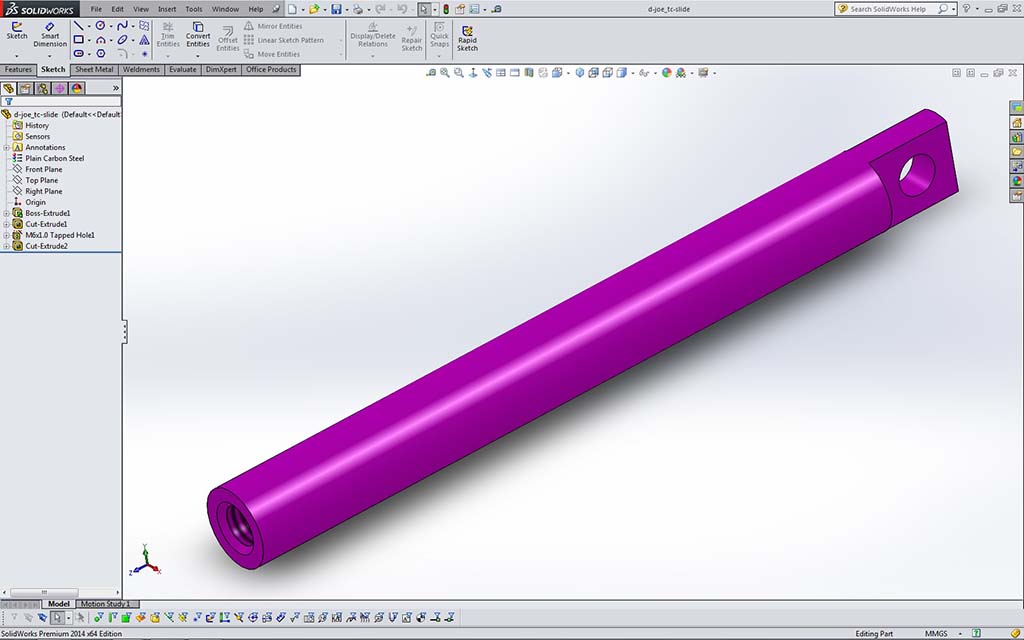Open the Insert menu
Viewport: 1024px width, 640px height.
167,9
